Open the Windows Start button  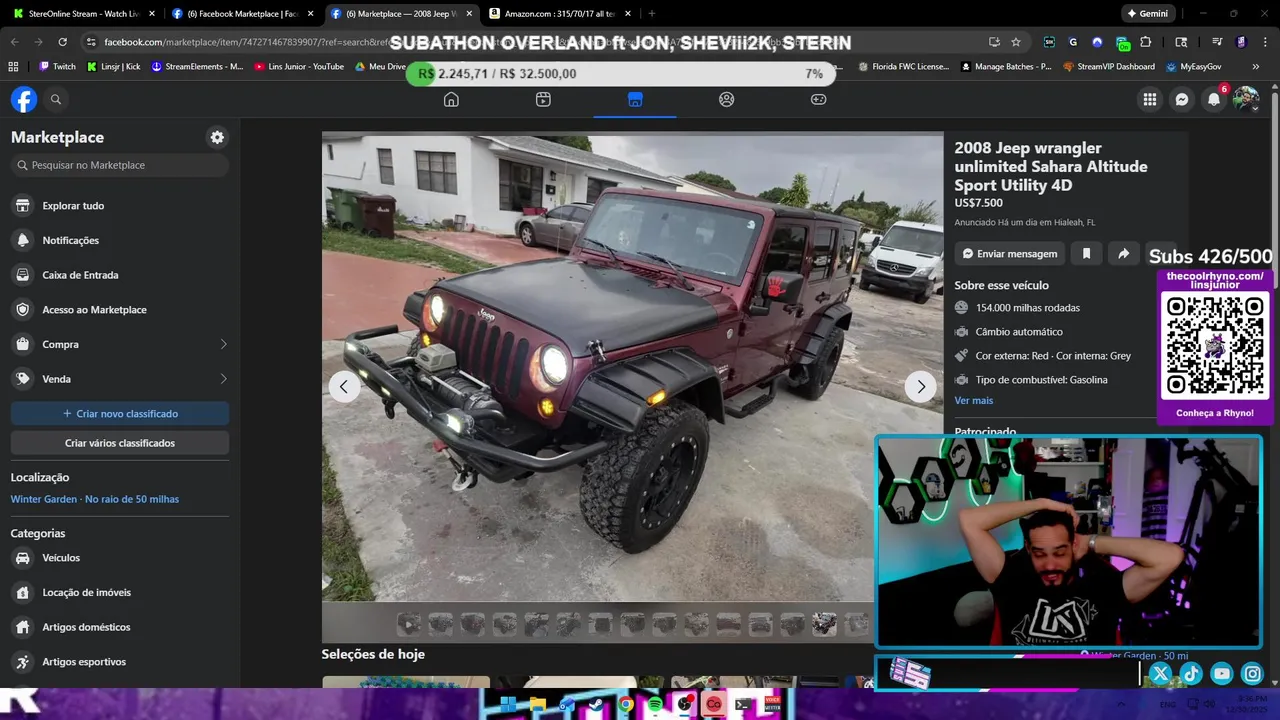(x=508, y=704)
